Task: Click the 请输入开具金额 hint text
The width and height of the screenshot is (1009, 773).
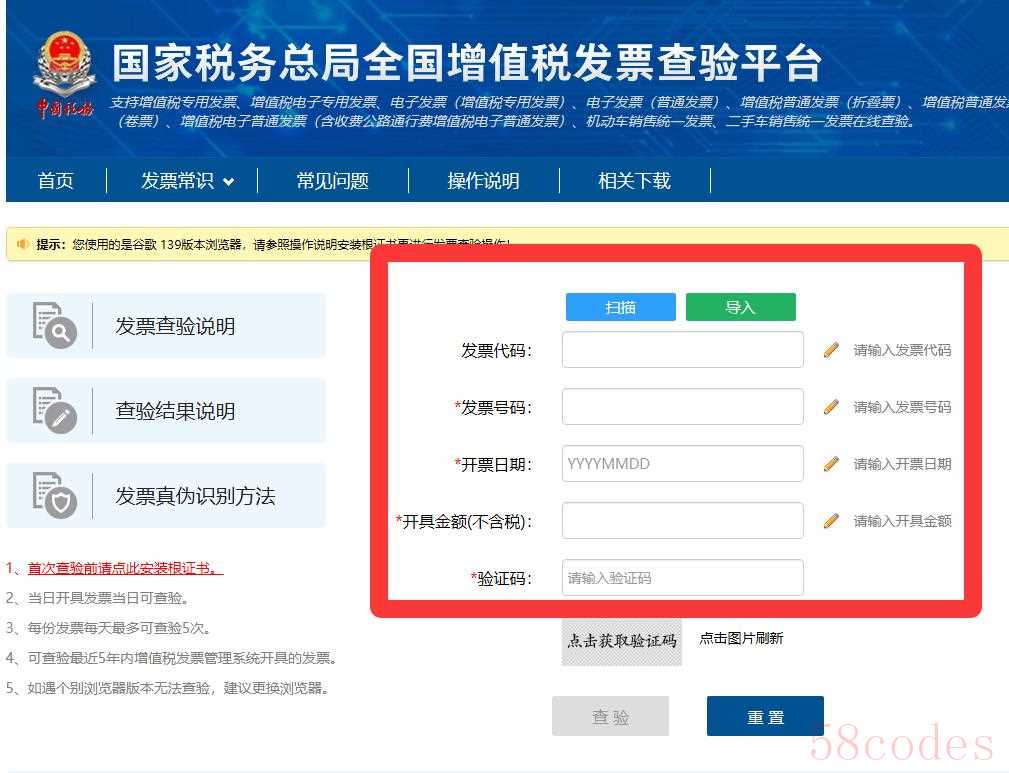Action: pyautogui.click(x=902, y=521)
